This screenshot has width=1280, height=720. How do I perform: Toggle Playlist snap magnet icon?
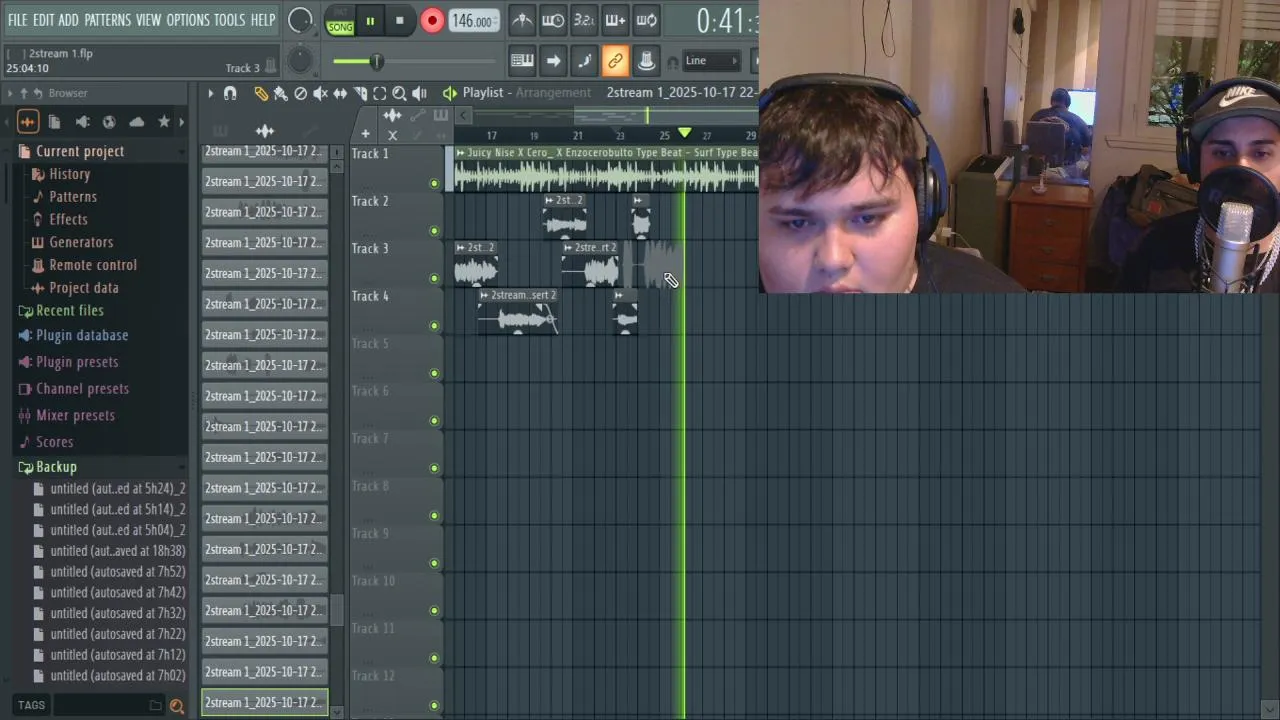pyautogui.click(x=230, y=93)
